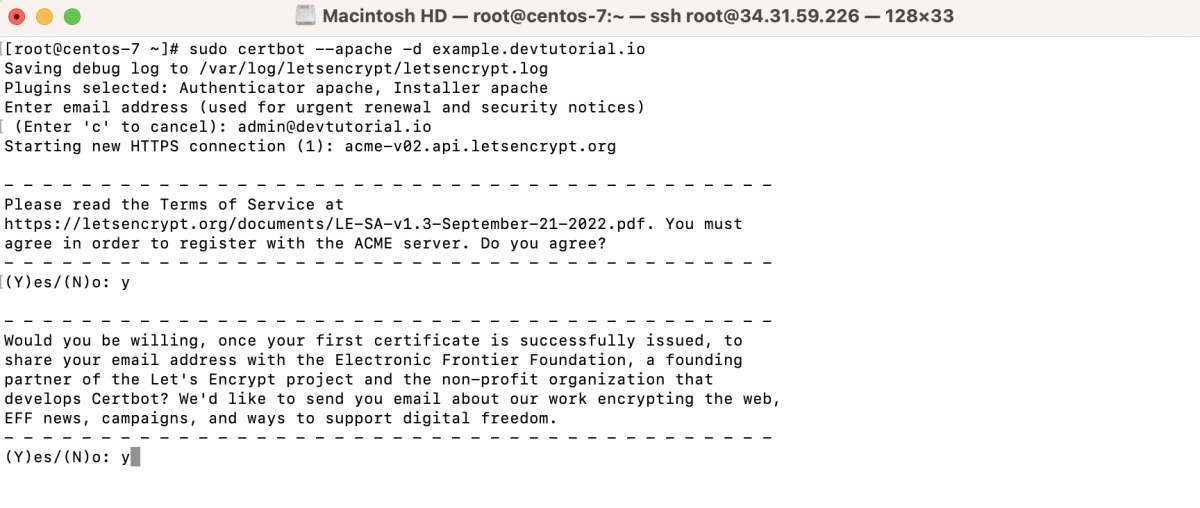Maximize the terminal using green button
This screenshot has width=1200, height=508.
(x=71, y=17)
